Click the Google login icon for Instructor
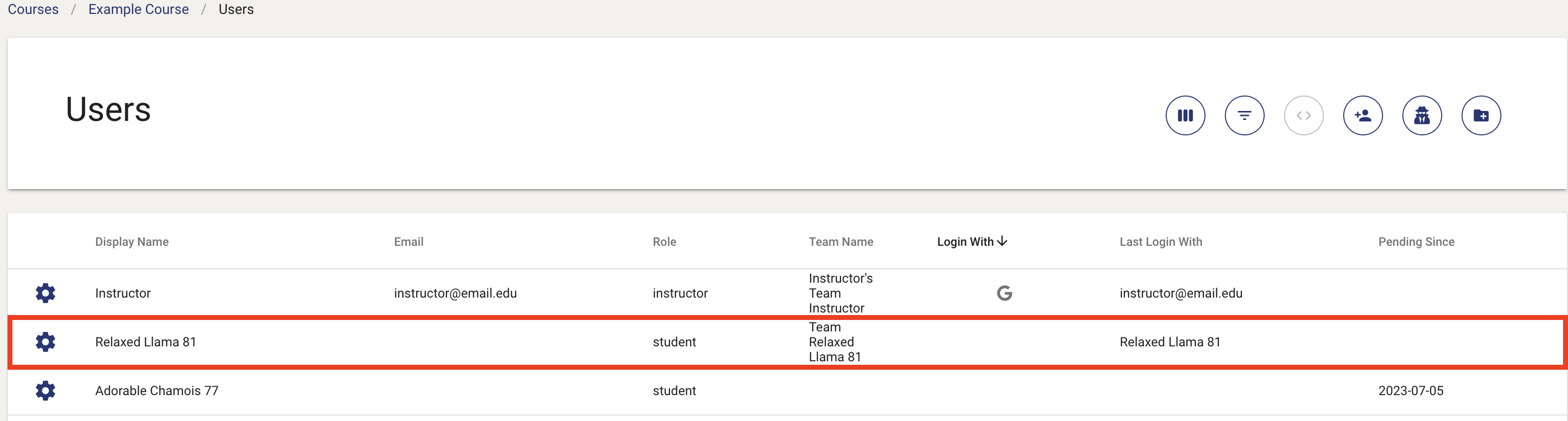This screenshot has width=1568, height=421. coord(1004,293)
